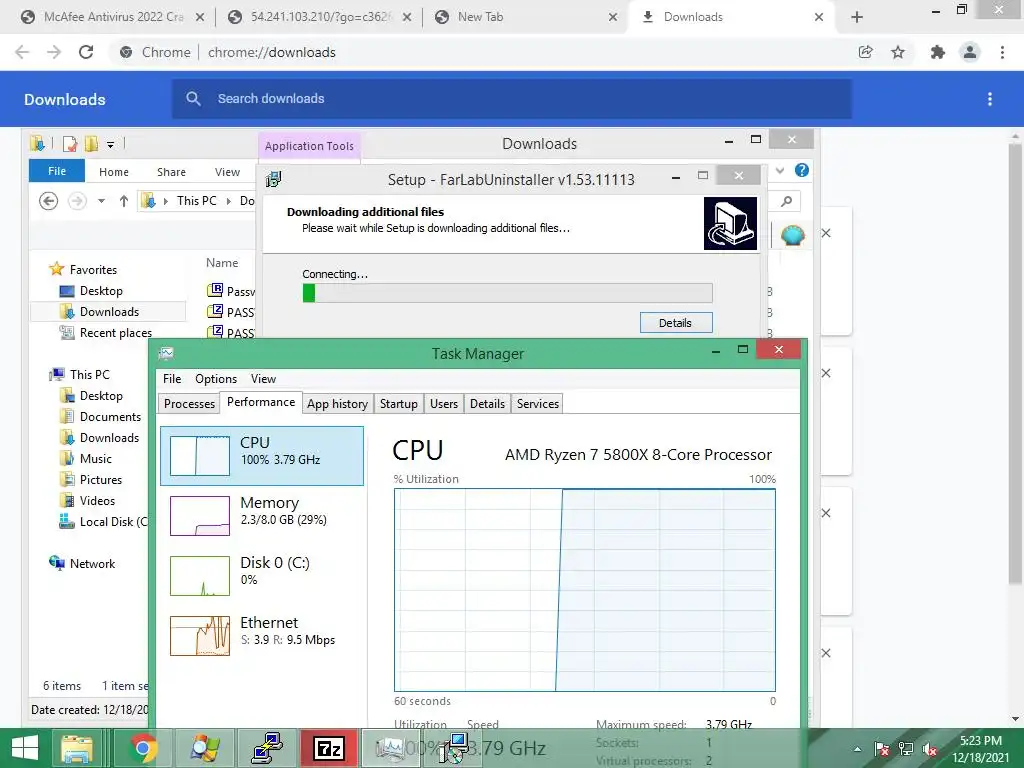Open Windows Start button

tap(25, 748)
